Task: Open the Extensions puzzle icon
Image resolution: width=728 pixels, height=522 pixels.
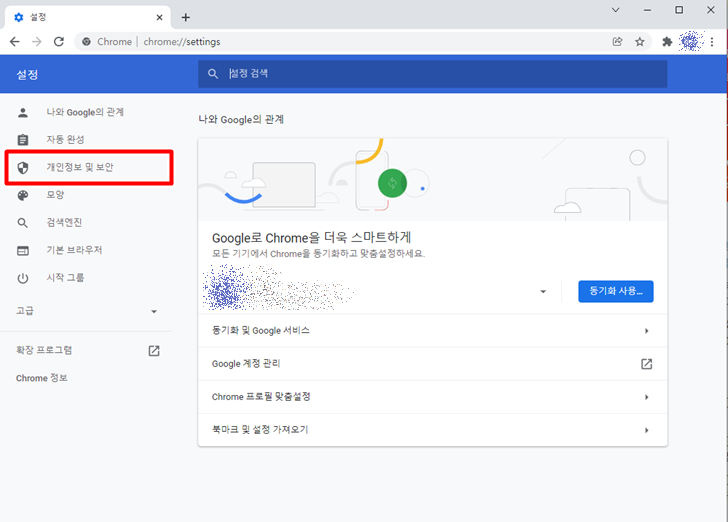Action: (x=667, y=42)
